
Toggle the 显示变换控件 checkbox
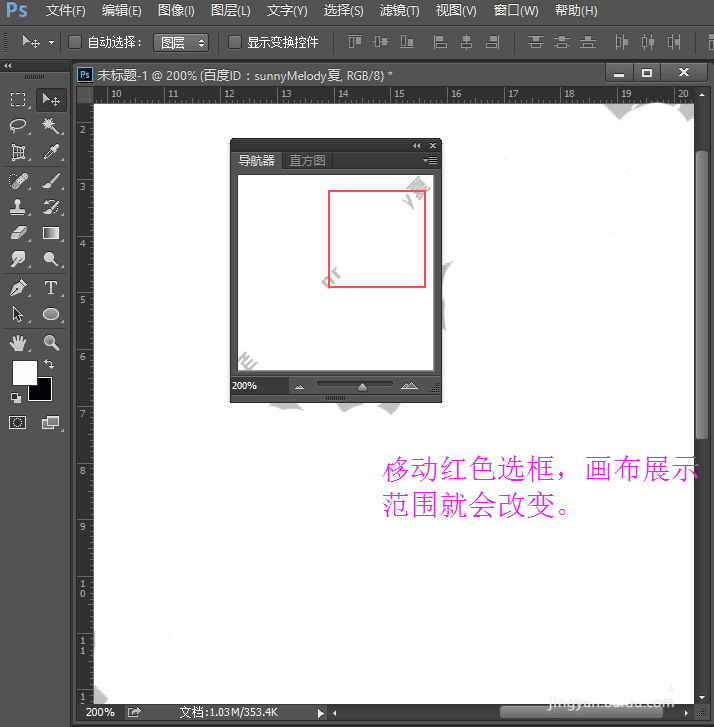[x=235, y=42]
